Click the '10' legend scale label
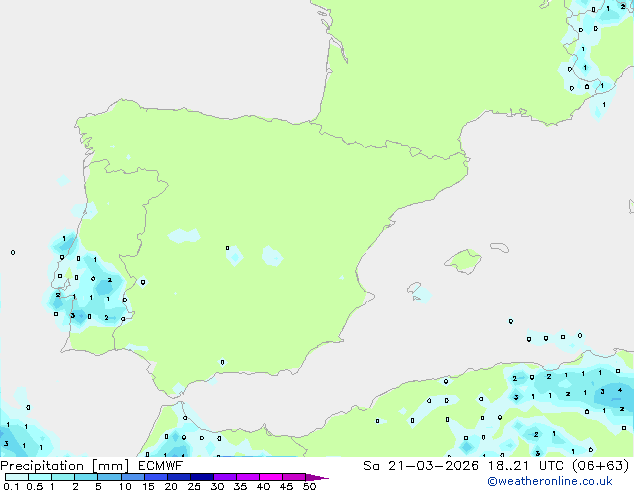 pos(125,486)
